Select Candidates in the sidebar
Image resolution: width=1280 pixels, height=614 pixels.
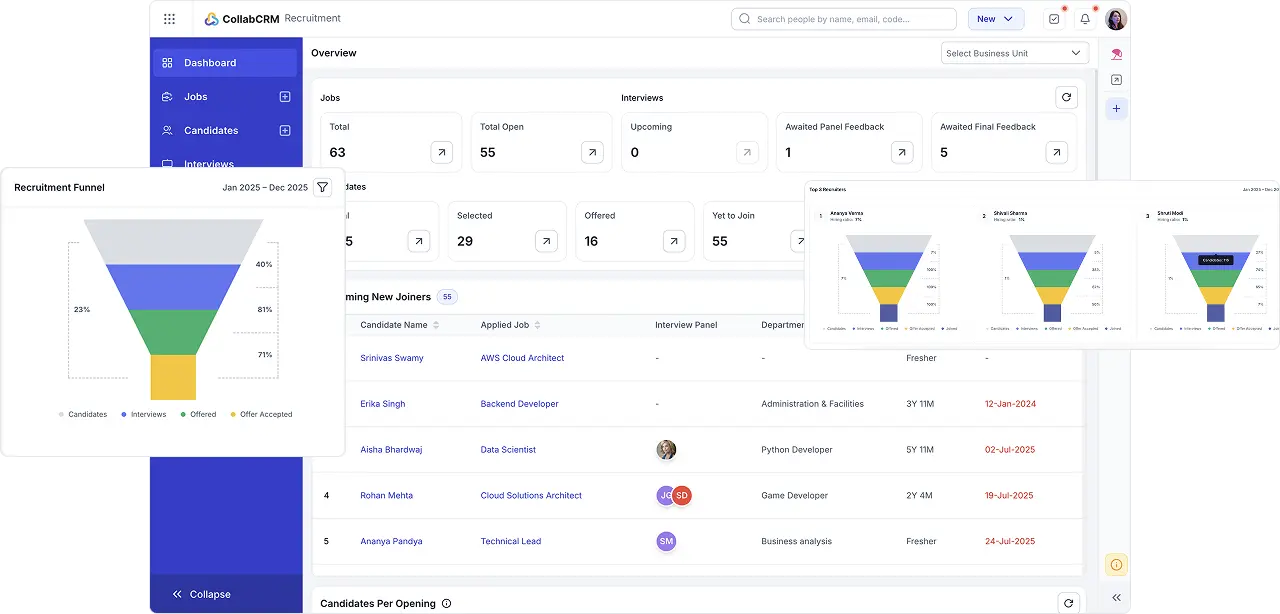(210, 130)
